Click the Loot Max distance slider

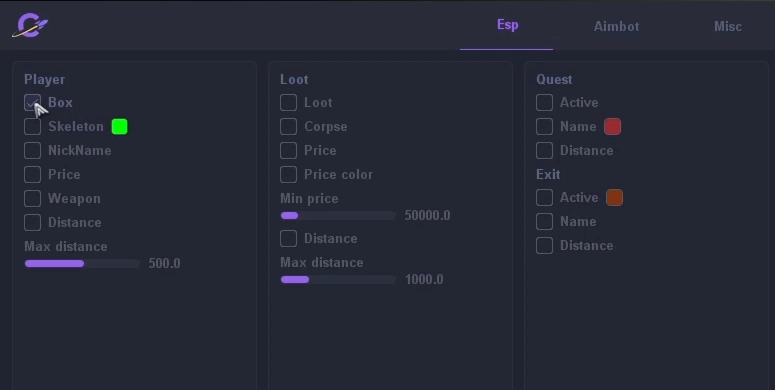pos(339,280)
